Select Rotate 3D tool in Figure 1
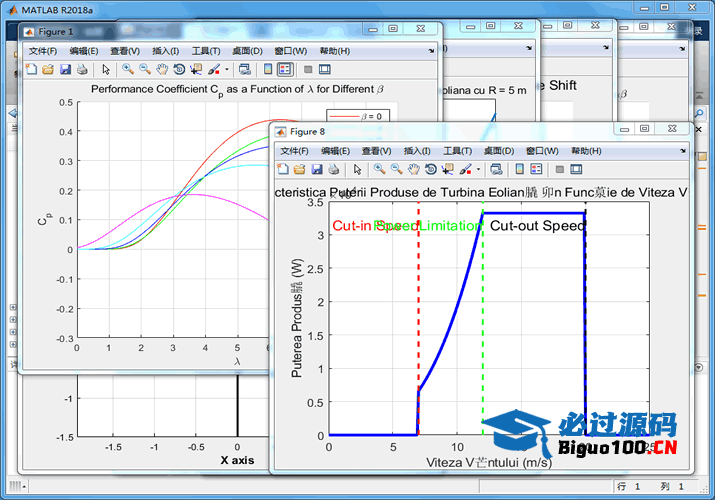Screen dimensions: 715x500 (179, 69)
